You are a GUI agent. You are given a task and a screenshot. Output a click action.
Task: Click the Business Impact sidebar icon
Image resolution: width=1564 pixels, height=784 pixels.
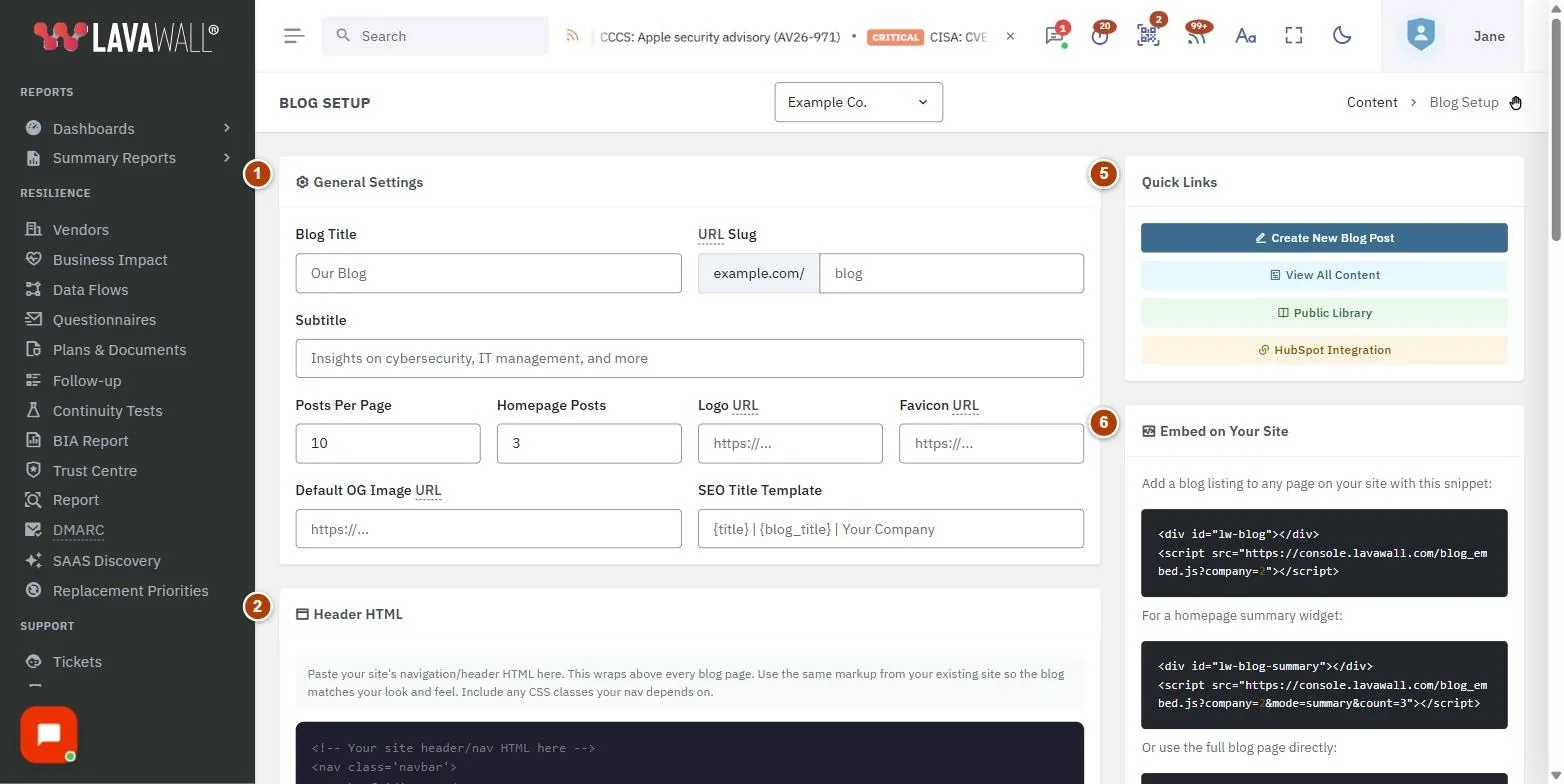coord(34,259)
